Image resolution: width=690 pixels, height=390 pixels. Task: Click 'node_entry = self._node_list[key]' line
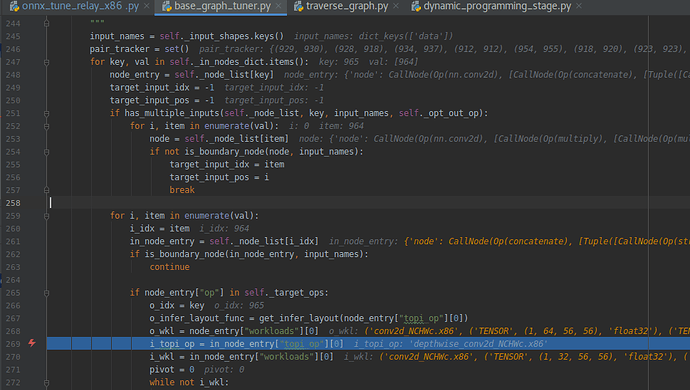(191, 74)
